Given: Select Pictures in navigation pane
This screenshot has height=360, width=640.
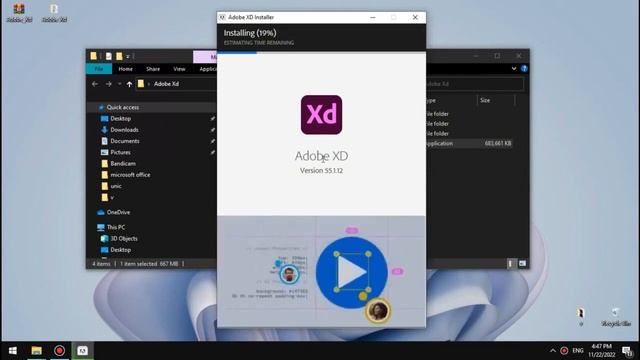Looking at the screenshot, I should click(x=120, y=152).
